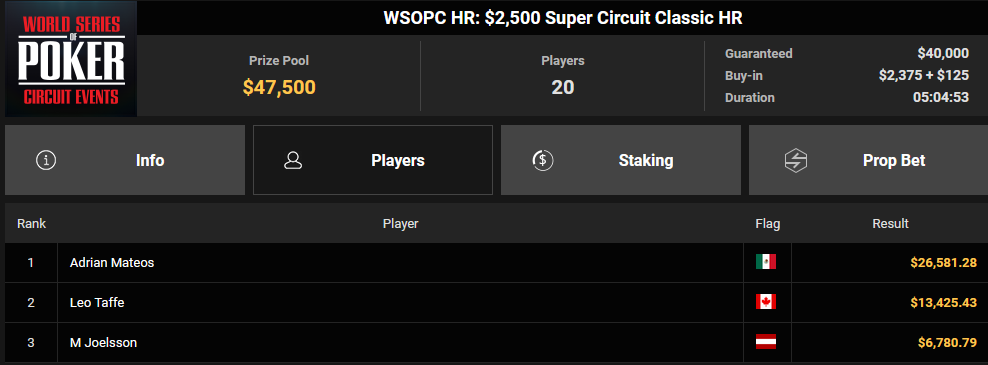
Task: Click the $26,581.28 result amount
Action: (x=943, y=263)
